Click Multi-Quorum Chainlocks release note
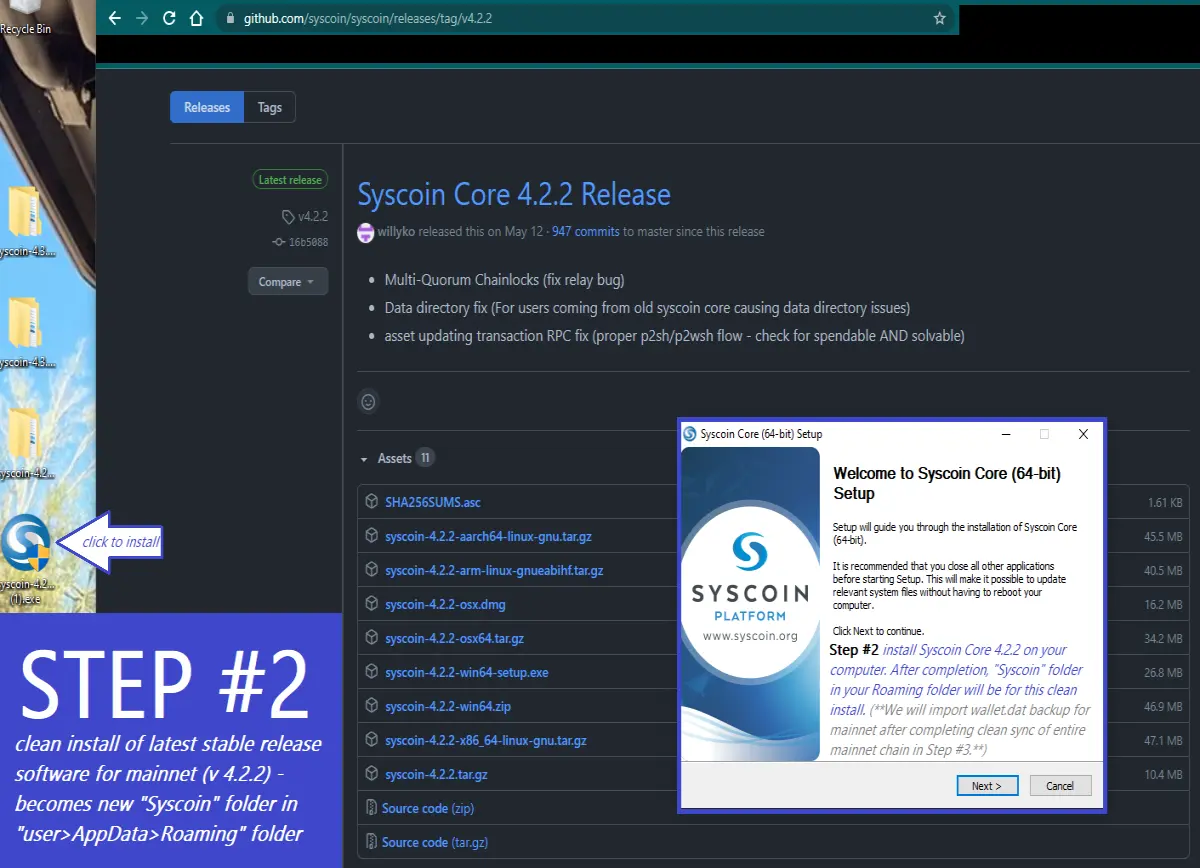1200x868 pixels. 505,280
